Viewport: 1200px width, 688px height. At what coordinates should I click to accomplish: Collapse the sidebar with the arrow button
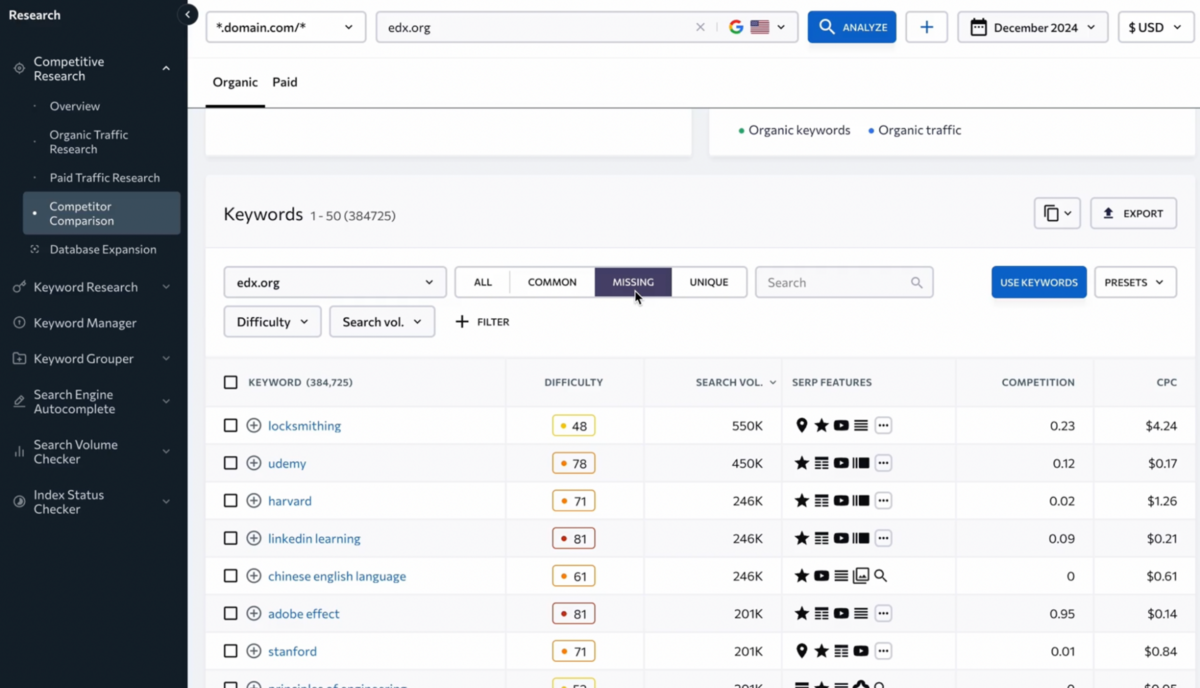pyautogui.click(x=187, y=15)
